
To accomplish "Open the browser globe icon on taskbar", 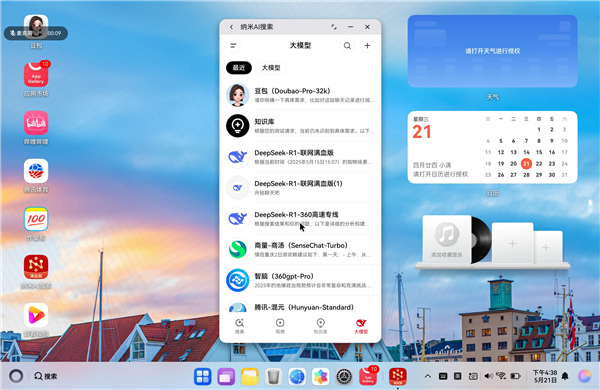I will [297, 377].
